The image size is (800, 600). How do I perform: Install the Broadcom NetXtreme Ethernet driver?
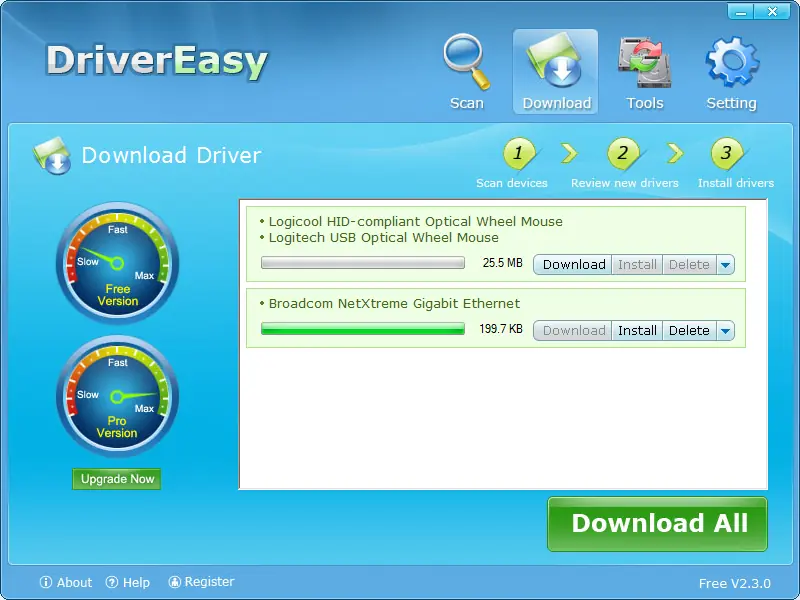coord(637,331)
